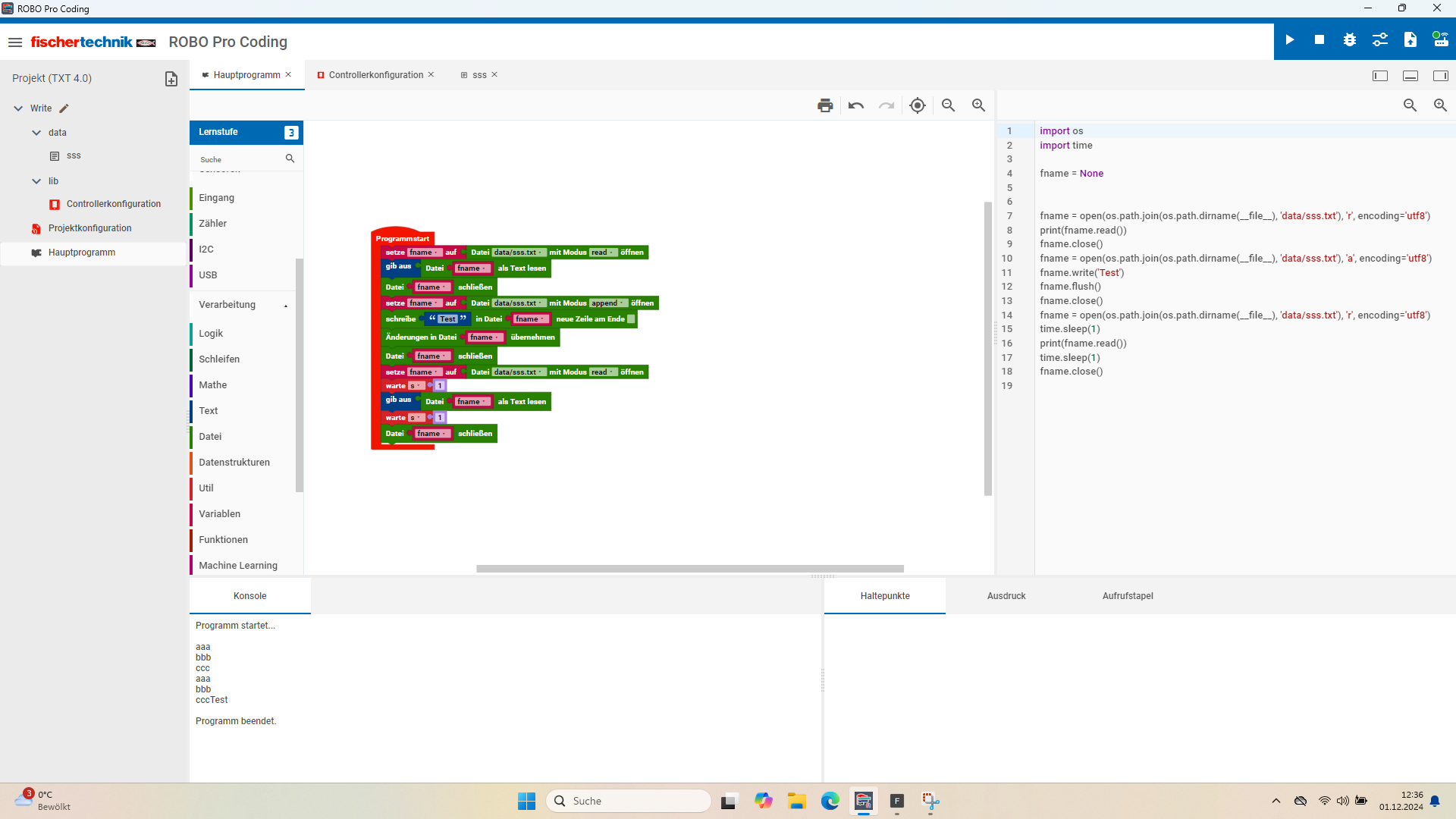
Task: Open fname dropdown in the schreibe block
Action: coord(530,319)
